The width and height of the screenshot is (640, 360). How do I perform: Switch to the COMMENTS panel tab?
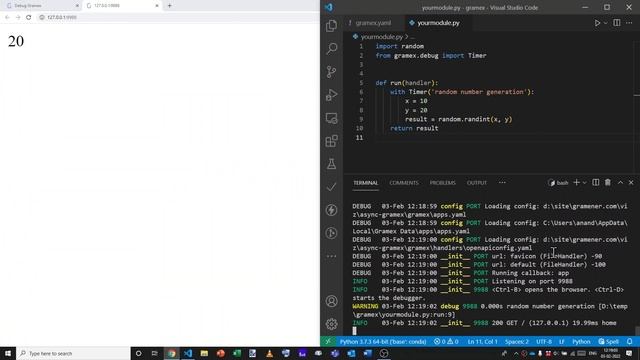(x=404, y=183)
